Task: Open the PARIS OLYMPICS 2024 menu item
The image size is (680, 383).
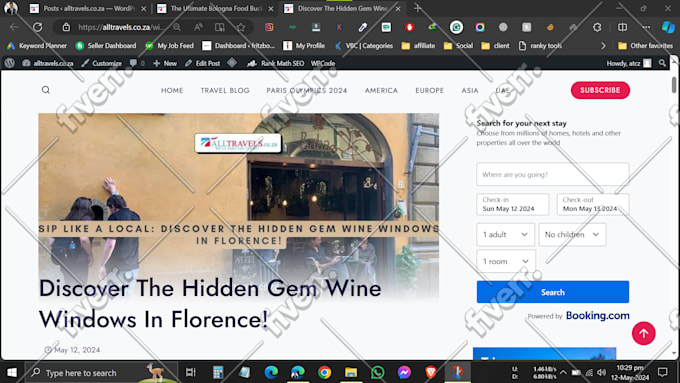Action: 307,90
